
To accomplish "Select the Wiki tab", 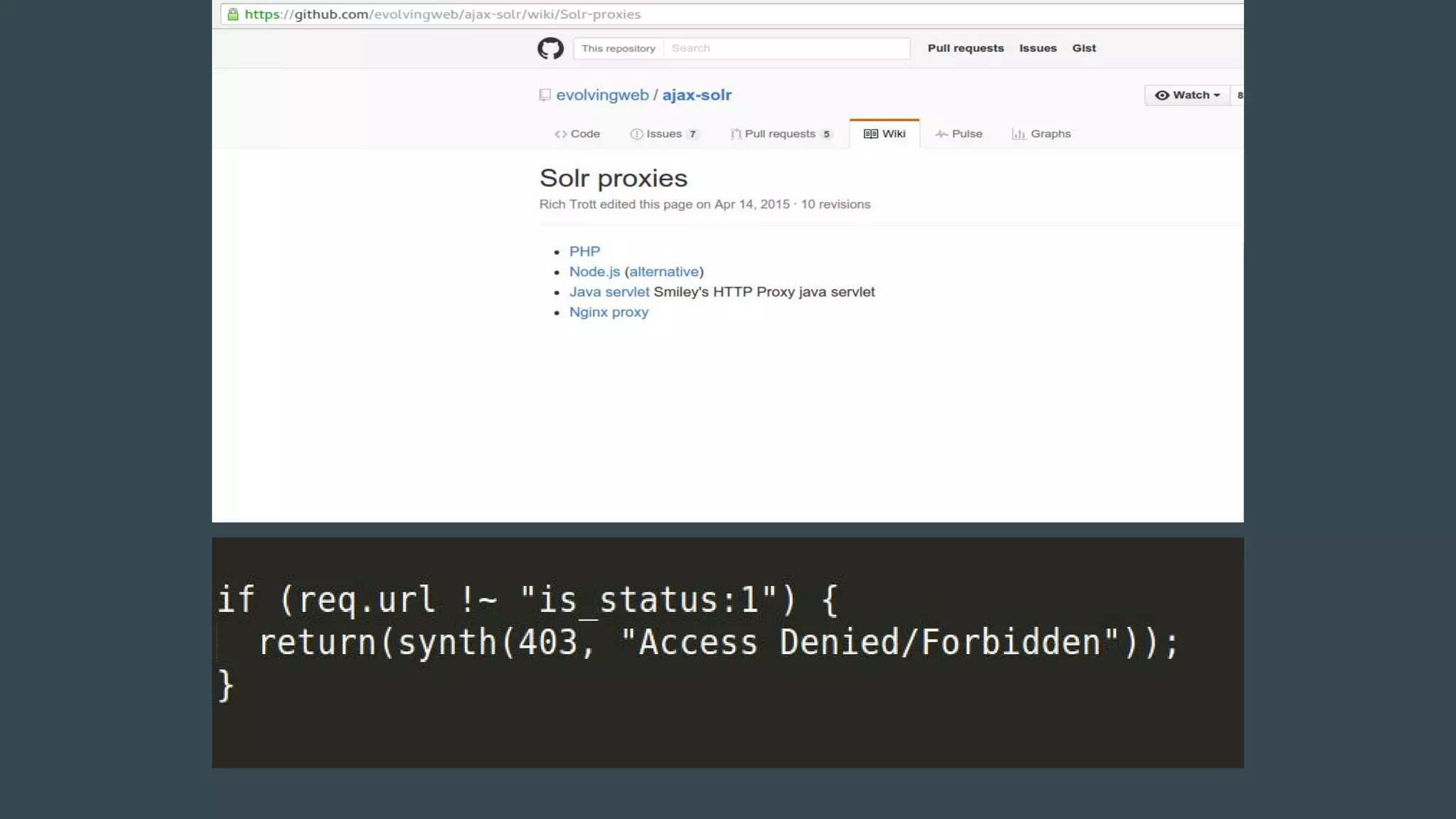I will pos(884,134).
